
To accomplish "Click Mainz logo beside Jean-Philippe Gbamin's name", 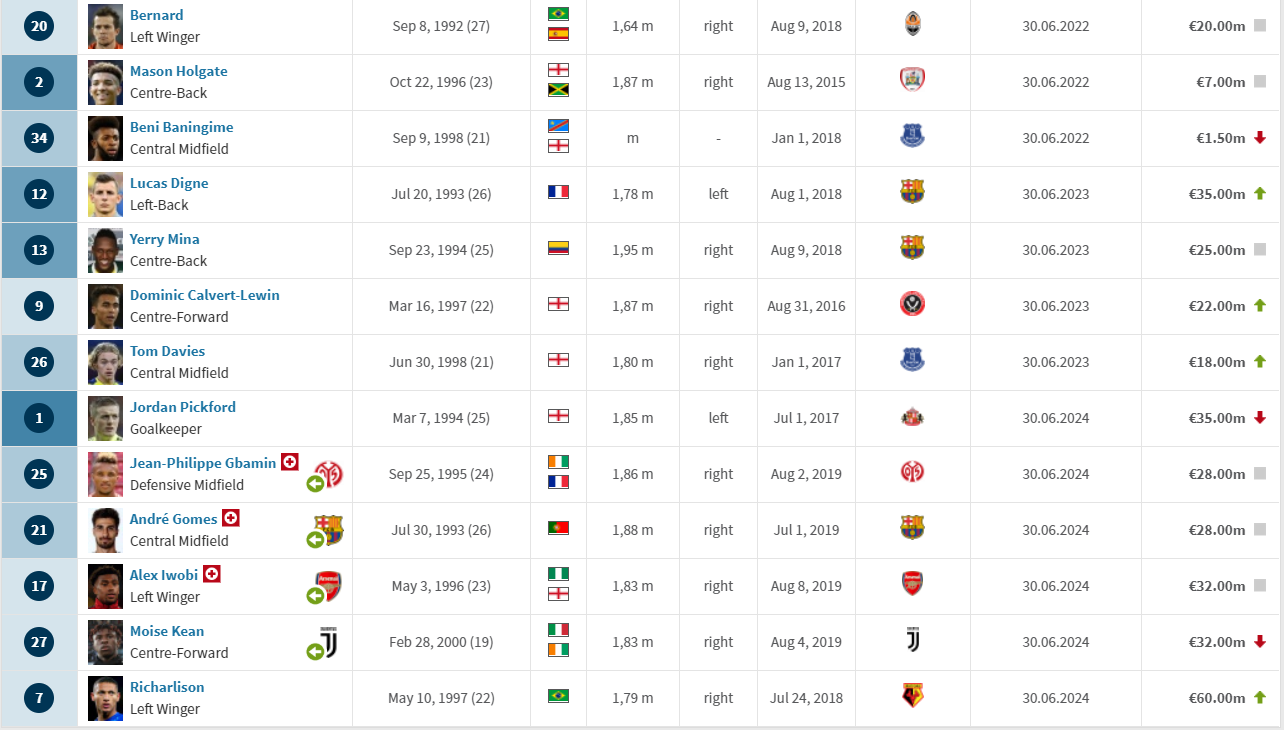I will 329,473.
